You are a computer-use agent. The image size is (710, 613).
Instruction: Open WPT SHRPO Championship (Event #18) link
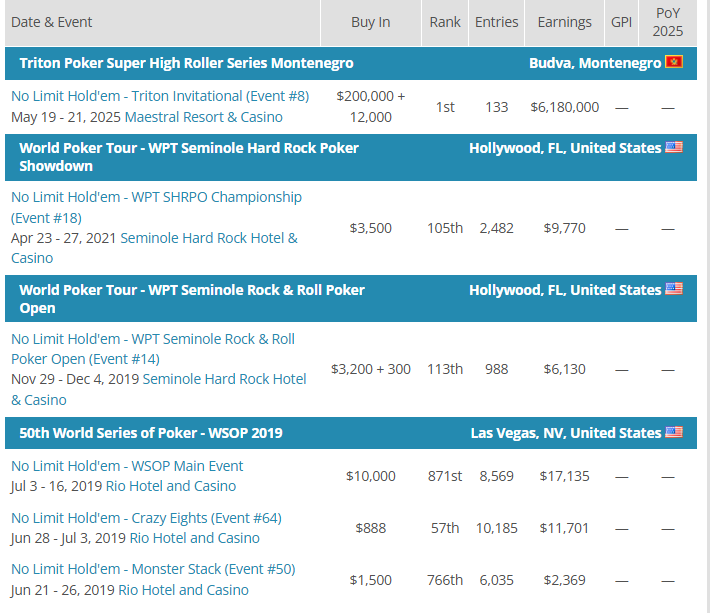tap(156, 207)
